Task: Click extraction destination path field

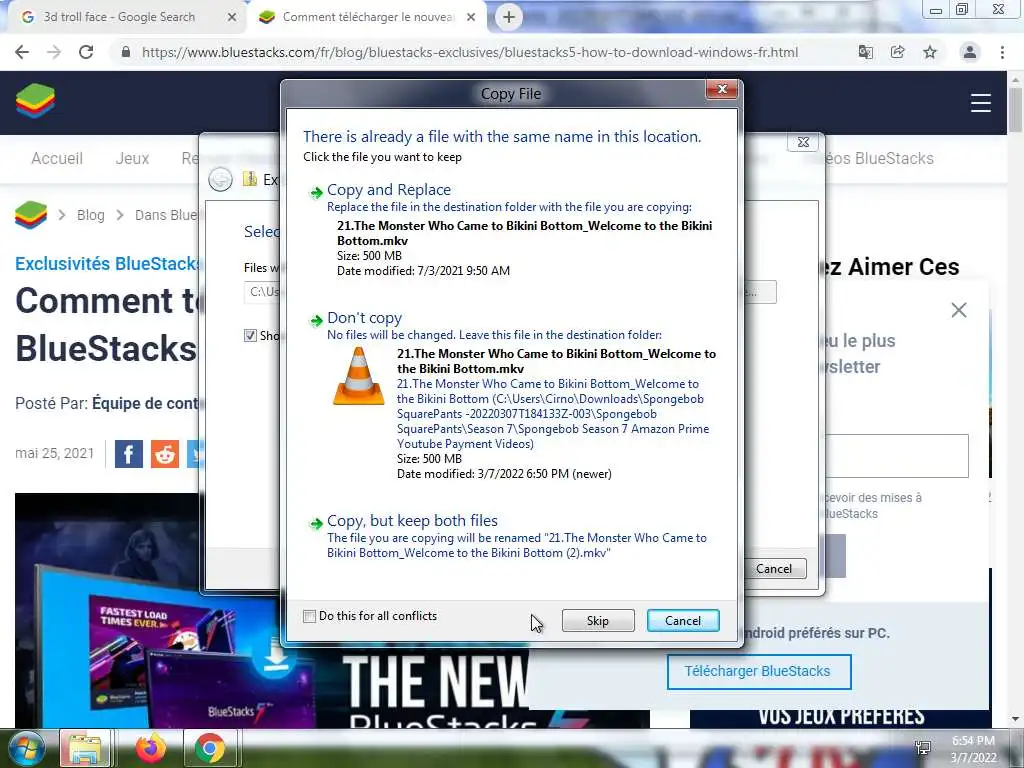Action: (263, 292)
